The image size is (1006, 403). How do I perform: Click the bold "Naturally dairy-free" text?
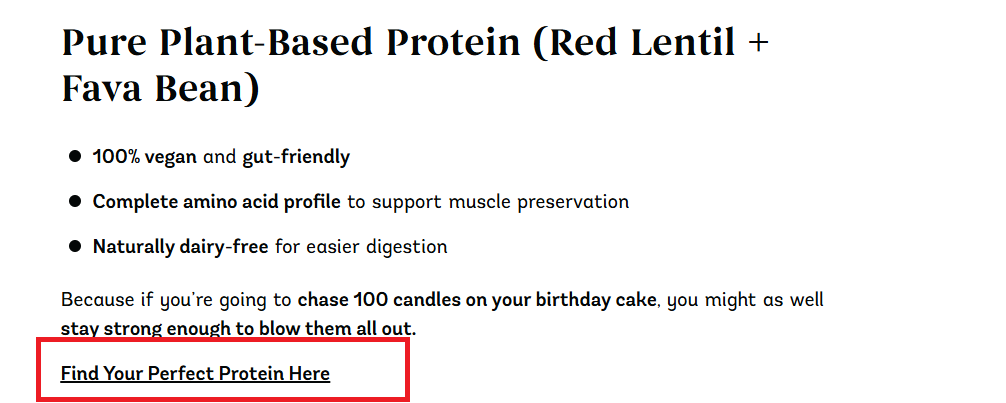[180, 246]
